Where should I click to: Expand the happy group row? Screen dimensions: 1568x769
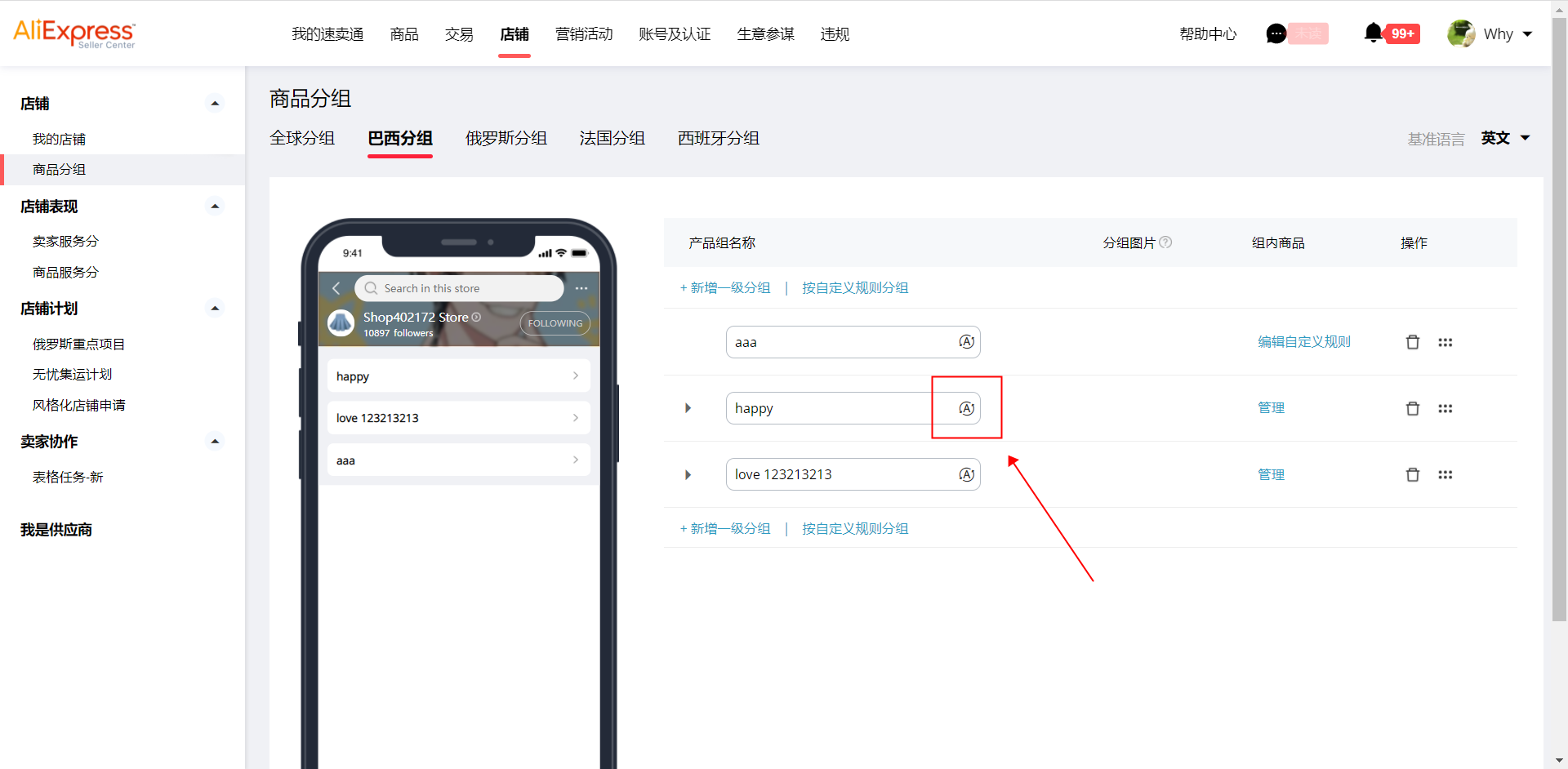click(x=688, y=408)
